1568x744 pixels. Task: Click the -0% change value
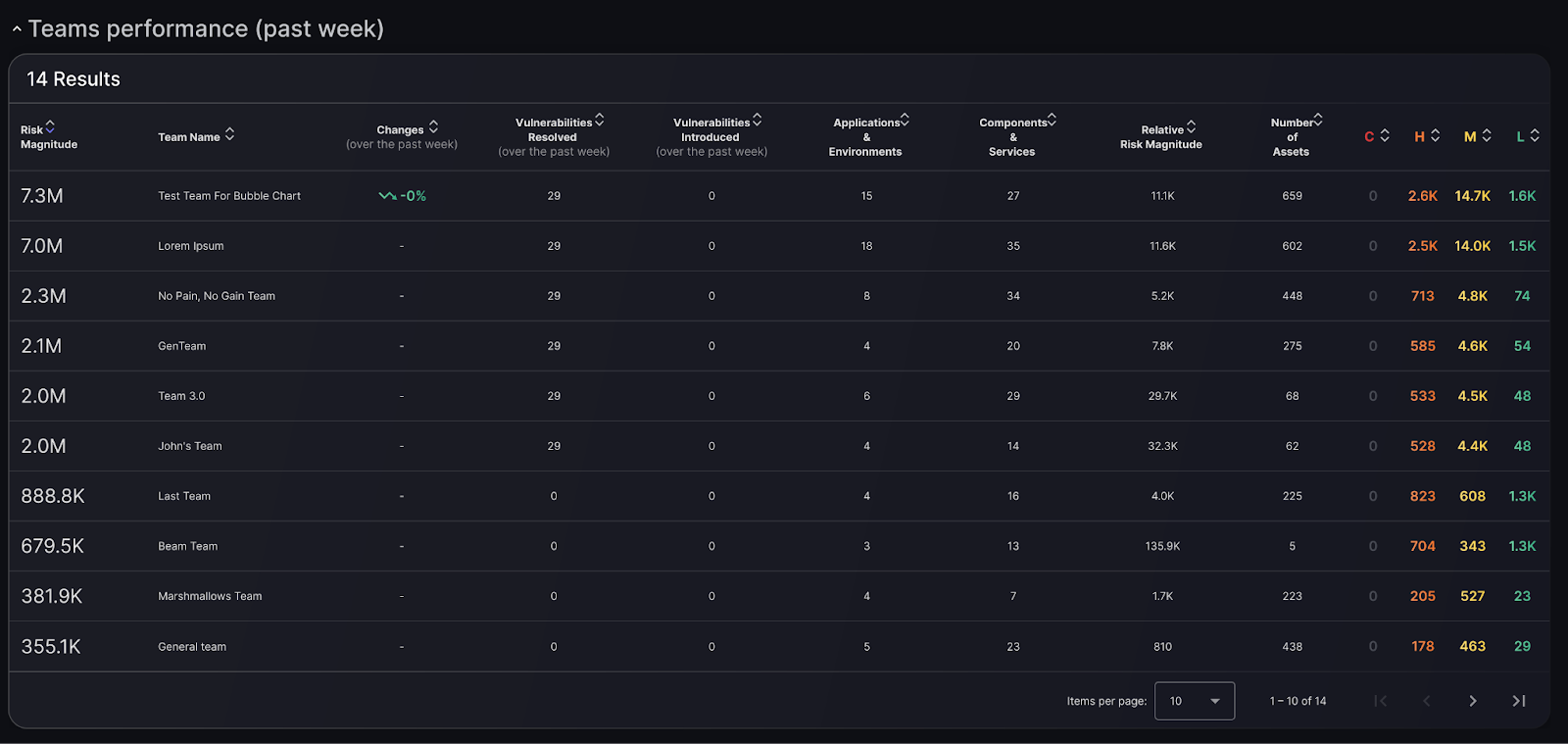[414, 196]
